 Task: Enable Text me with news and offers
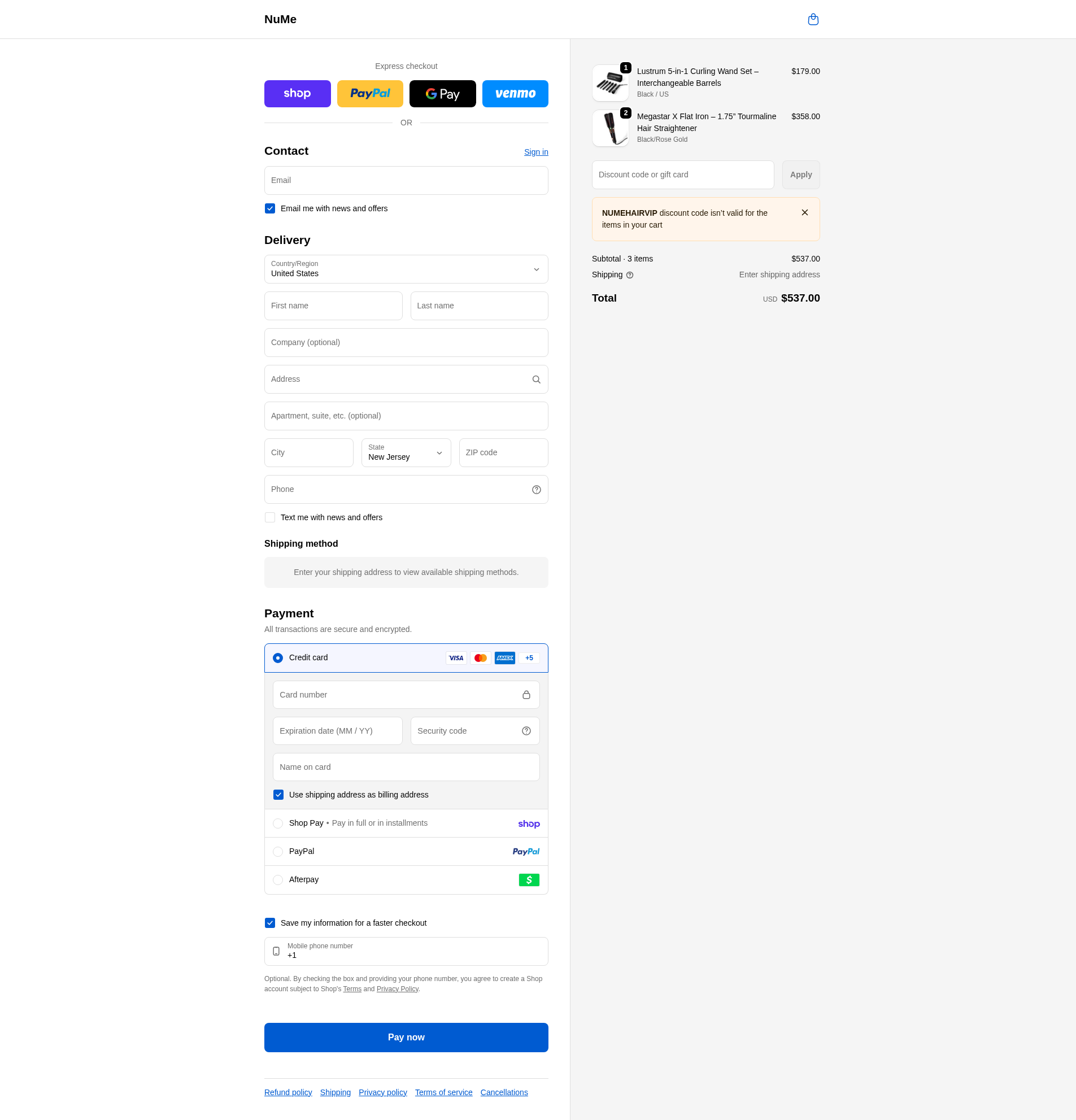270,517
